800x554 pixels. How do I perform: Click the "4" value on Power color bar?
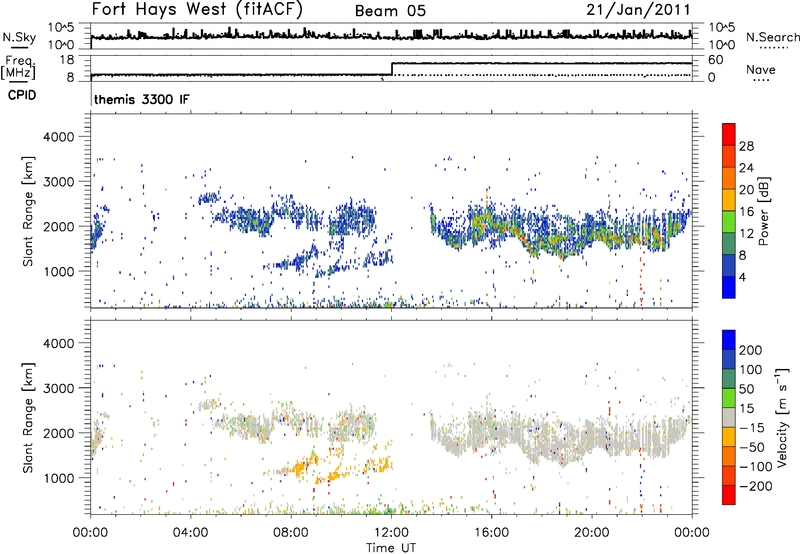coord(743,277)
